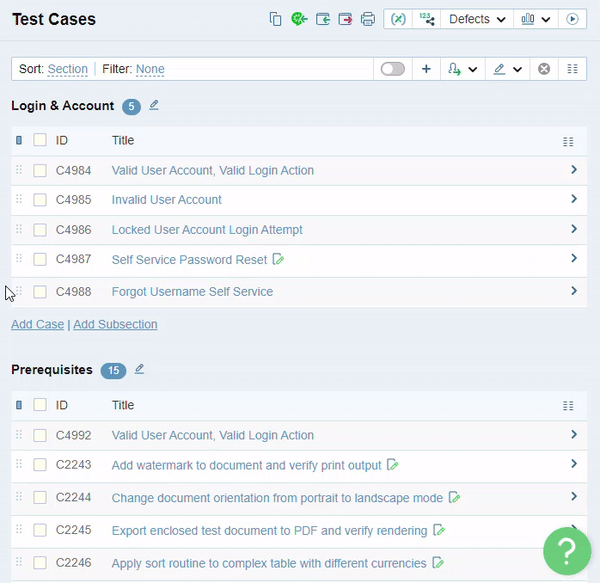Viewport: 600px width, 583px height.
Task: Open the Filter: None option
Action: 150,69
